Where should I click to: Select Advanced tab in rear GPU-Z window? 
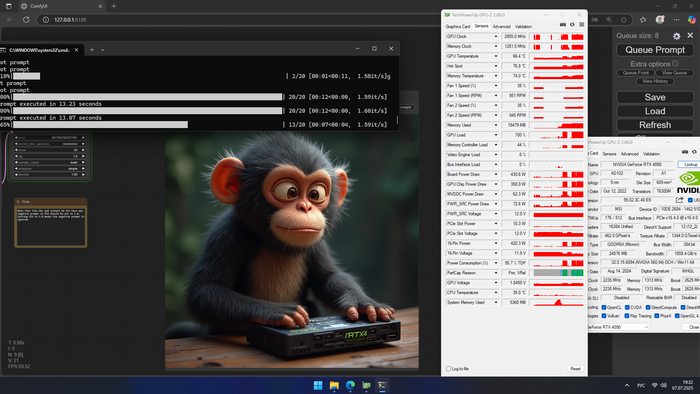pos(629,154)
